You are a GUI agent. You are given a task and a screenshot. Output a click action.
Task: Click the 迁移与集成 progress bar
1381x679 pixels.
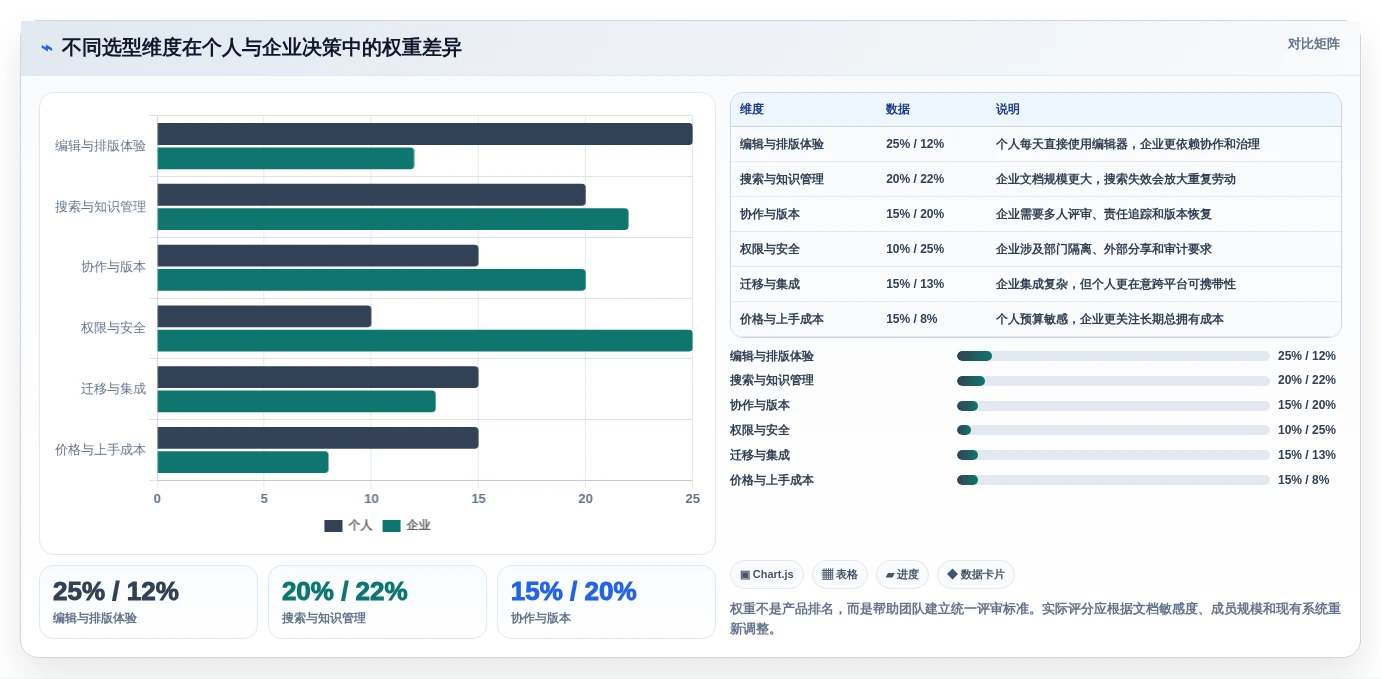1113,455
